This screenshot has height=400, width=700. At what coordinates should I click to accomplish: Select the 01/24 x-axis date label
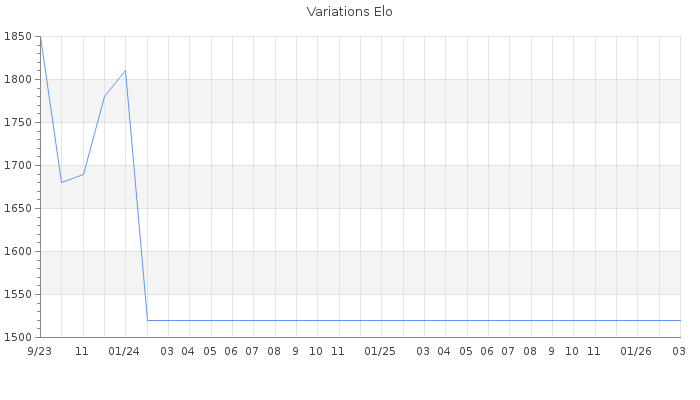(124, 352)
